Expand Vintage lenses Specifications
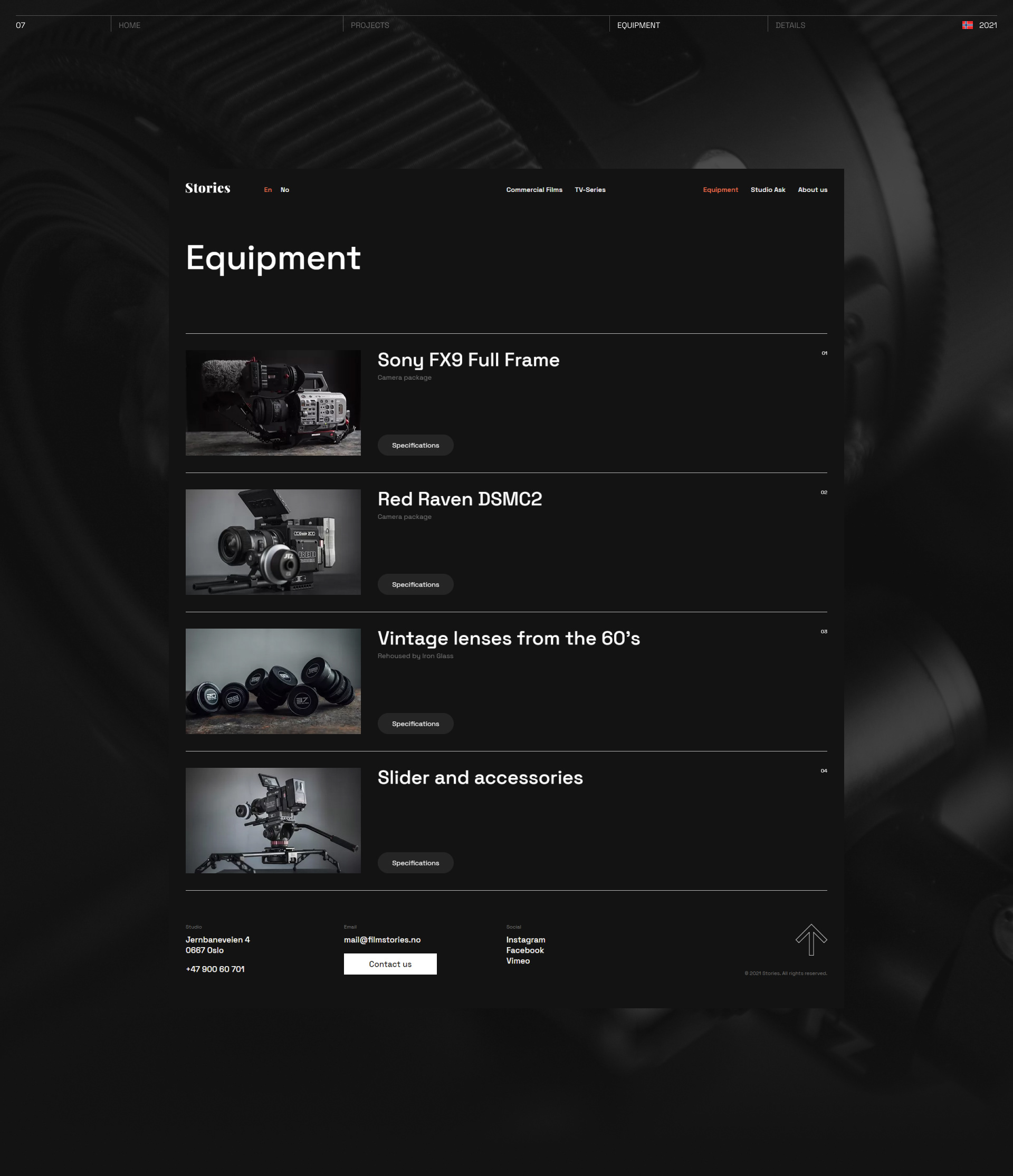The height and width of the screenshot is (1176, 1013). (x=415, y=723)
